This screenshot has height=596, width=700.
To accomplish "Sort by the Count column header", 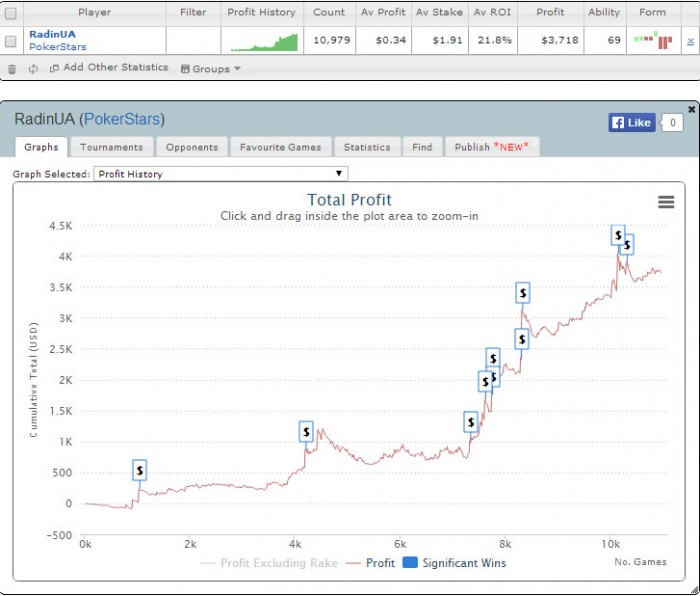I will click(x=329, y=13).
